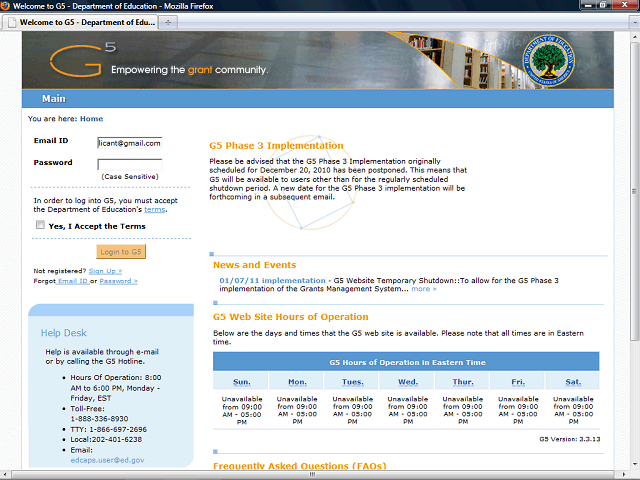Follow the Sign Up link
Viewport: 640px width, 480px height.
point(105,271)
